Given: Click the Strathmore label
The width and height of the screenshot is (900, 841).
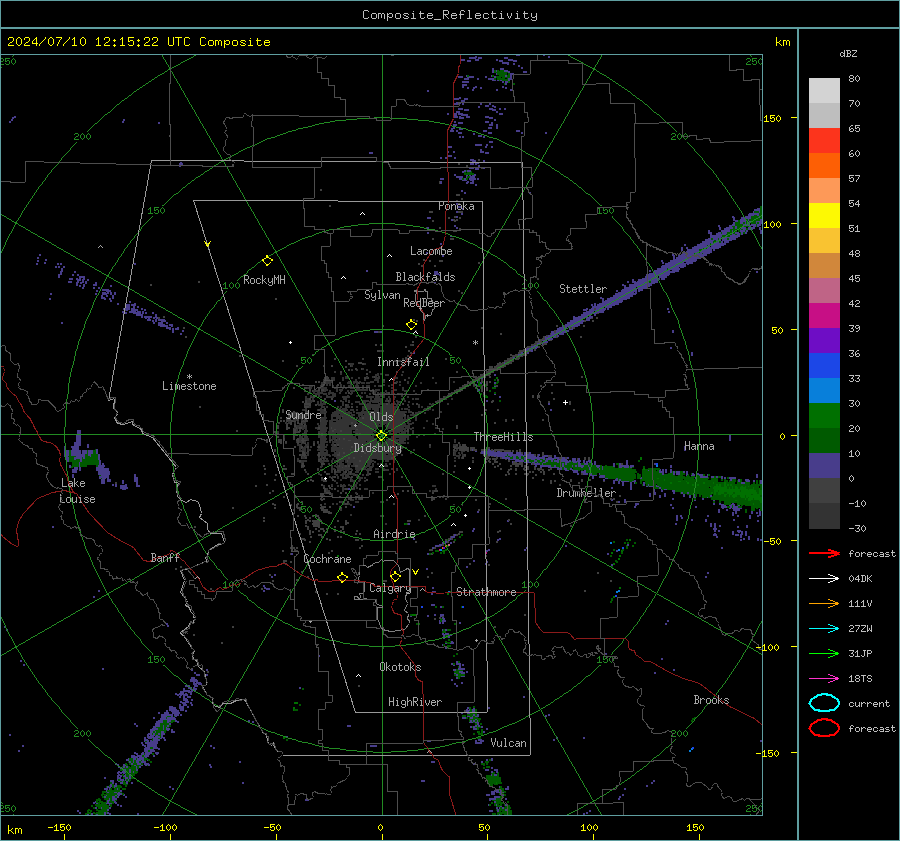Looking at the screenshot, I should 486,592.
